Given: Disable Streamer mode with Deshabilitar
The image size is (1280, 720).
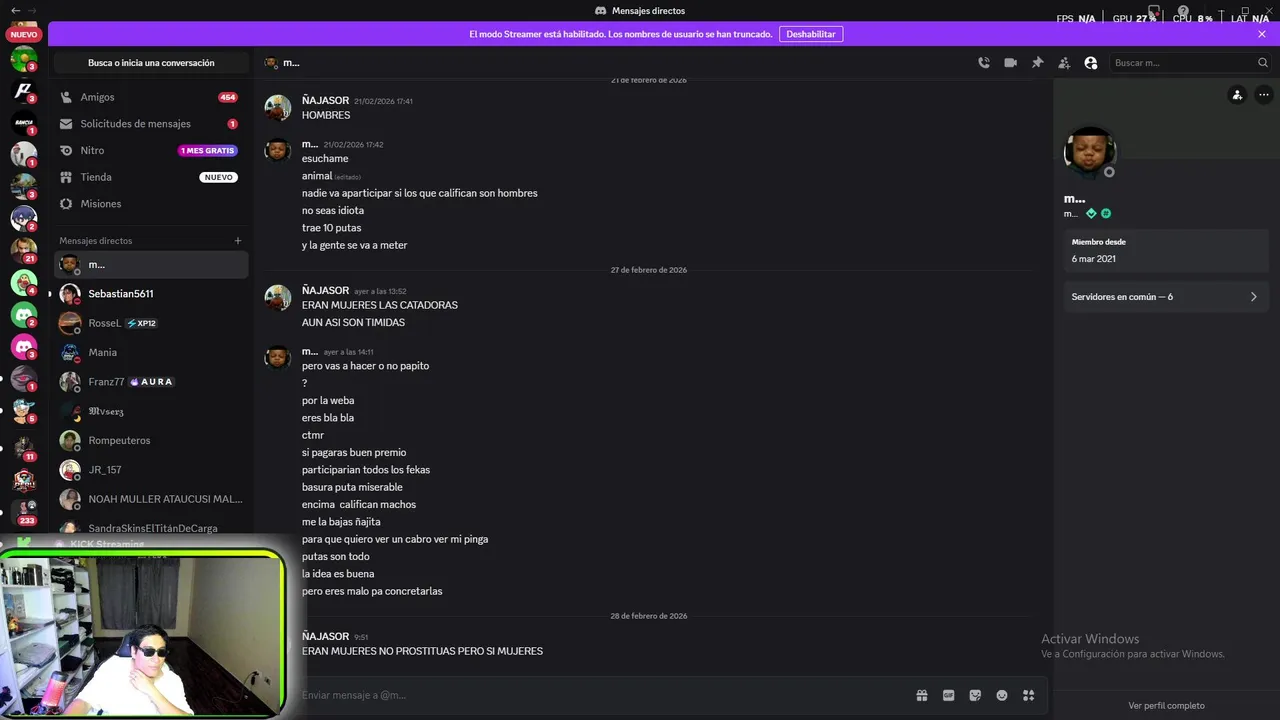Looking at the screenshot, I should (x=810, y=34).
